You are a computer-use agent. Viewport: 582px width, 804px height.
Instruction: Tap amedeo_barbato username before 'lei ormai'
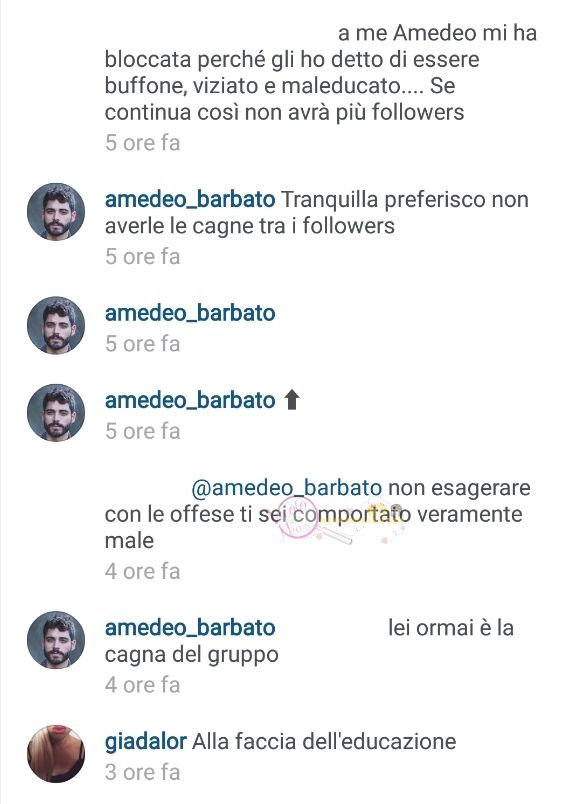190,628
